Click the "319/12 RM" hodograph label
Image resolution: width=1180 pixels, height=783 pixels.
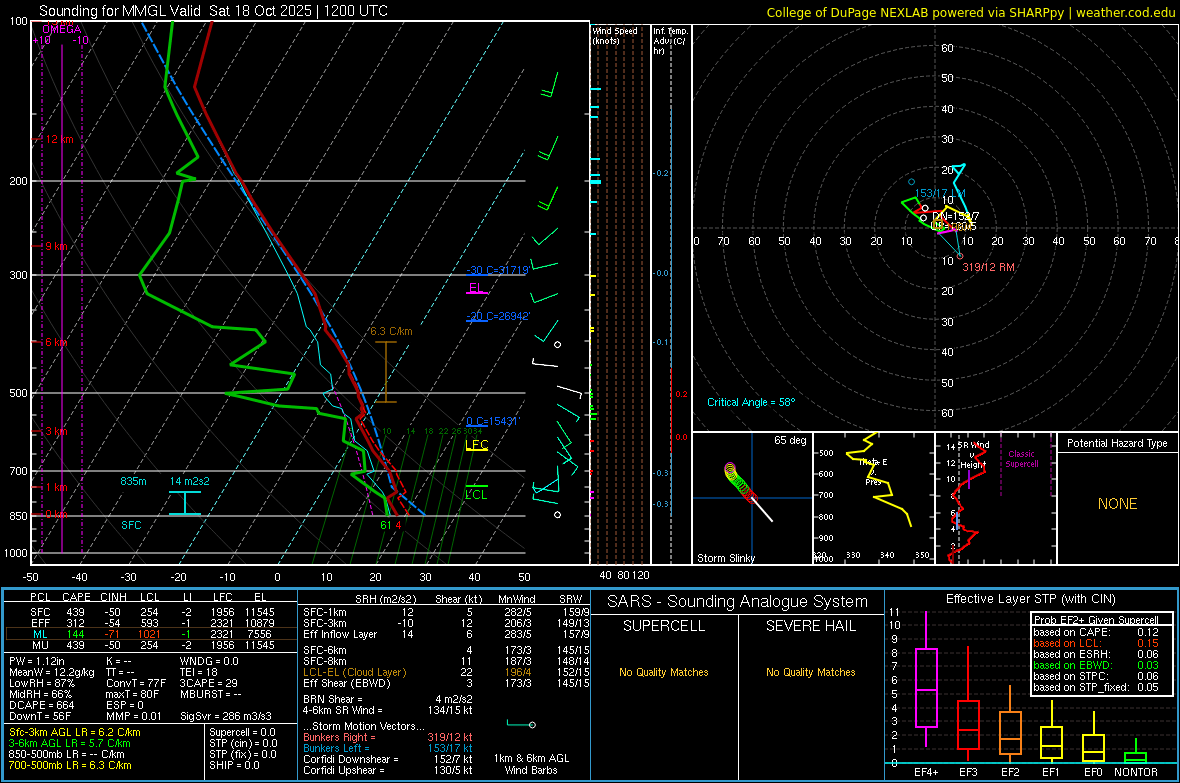pyautogui.click(x=988, y=267)
